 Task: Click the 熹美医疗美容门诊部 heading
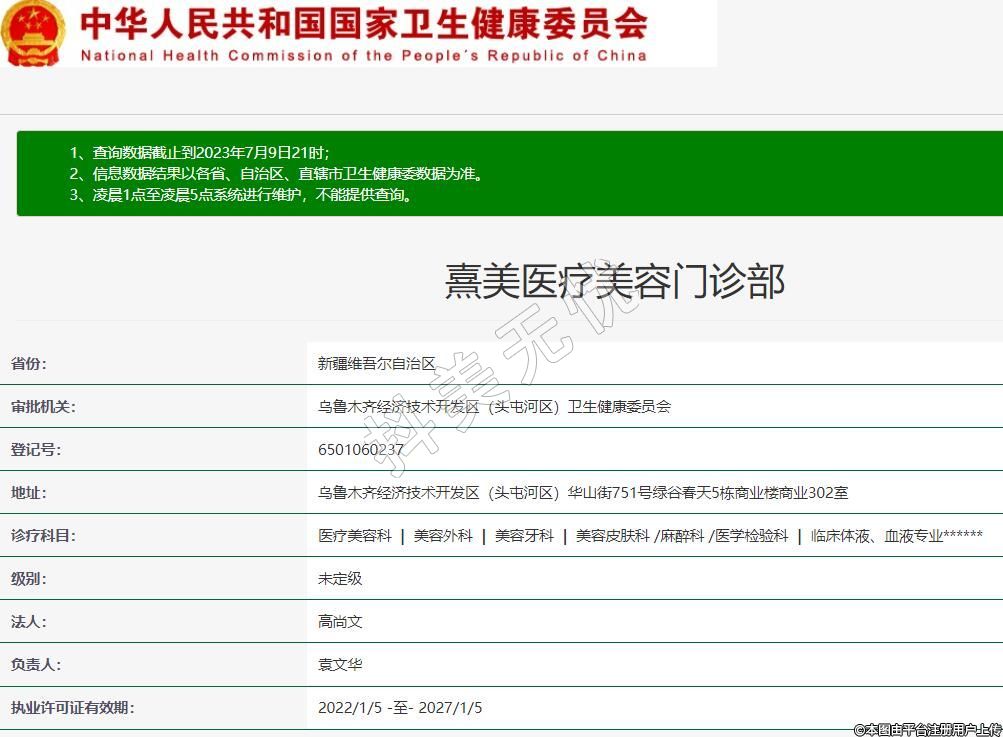(614, 282)
